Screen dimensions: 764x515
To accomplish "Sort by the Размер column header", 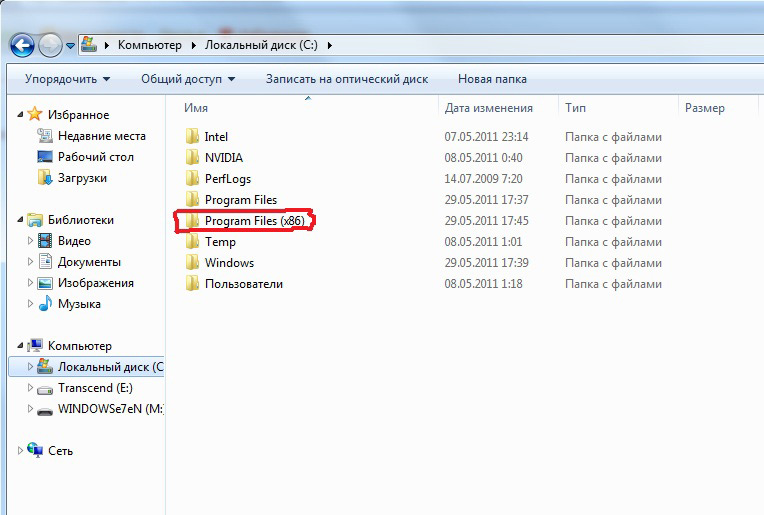I will click(705, 108).
